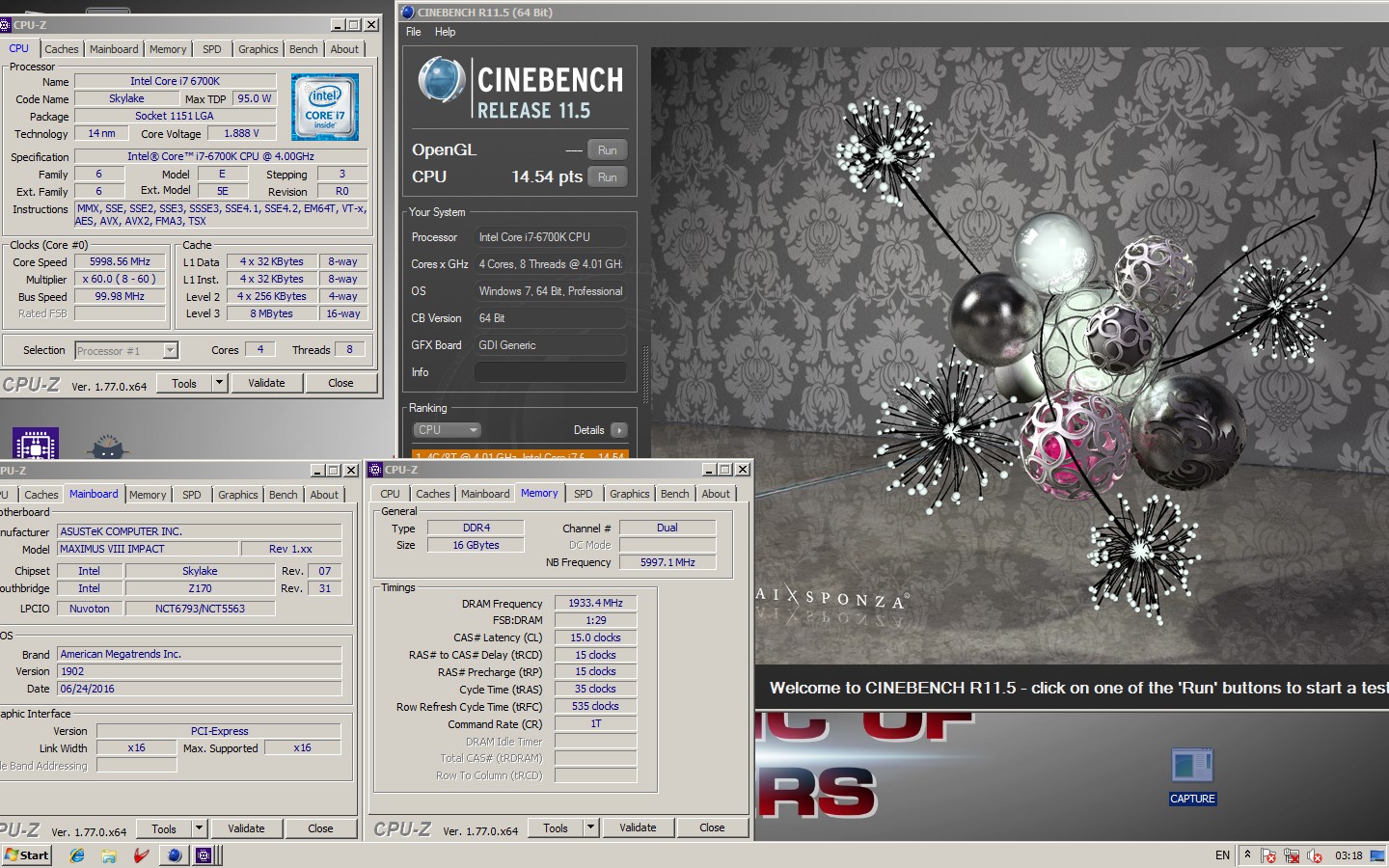
Task: Open Action Center flag tray icon
Action: coord(1268,855)
